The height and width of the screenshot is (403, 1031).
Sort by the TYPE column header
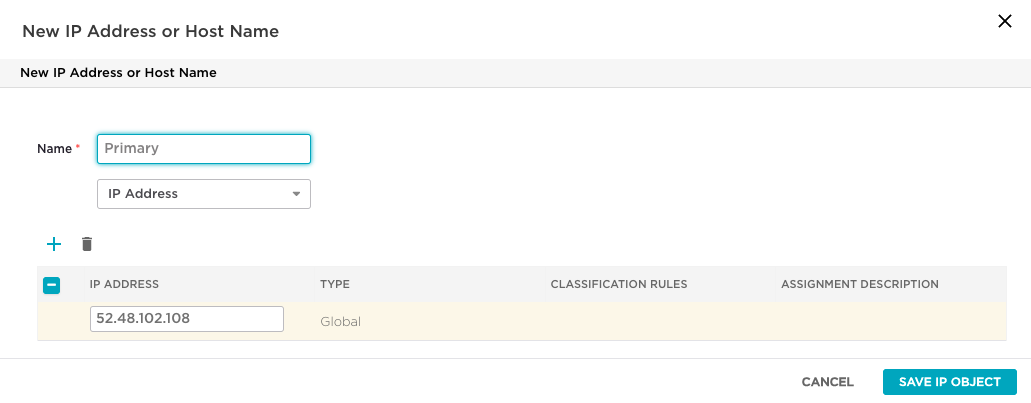click(x=335, y=285)
